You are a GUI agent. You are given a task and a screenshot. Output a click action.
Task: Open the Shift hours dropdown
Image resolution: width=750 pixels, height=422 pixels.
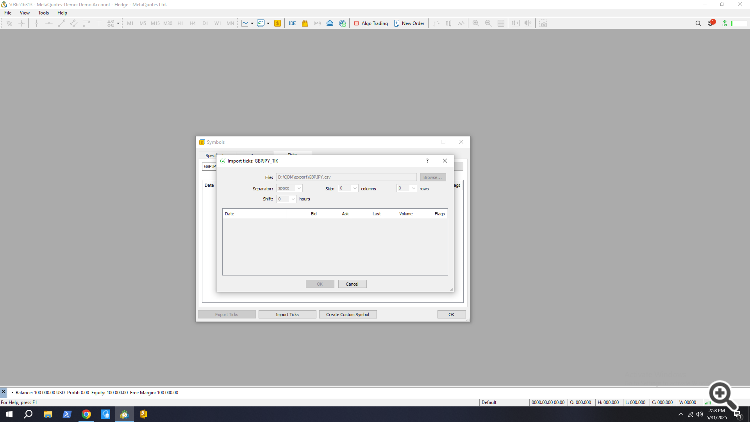286,199
